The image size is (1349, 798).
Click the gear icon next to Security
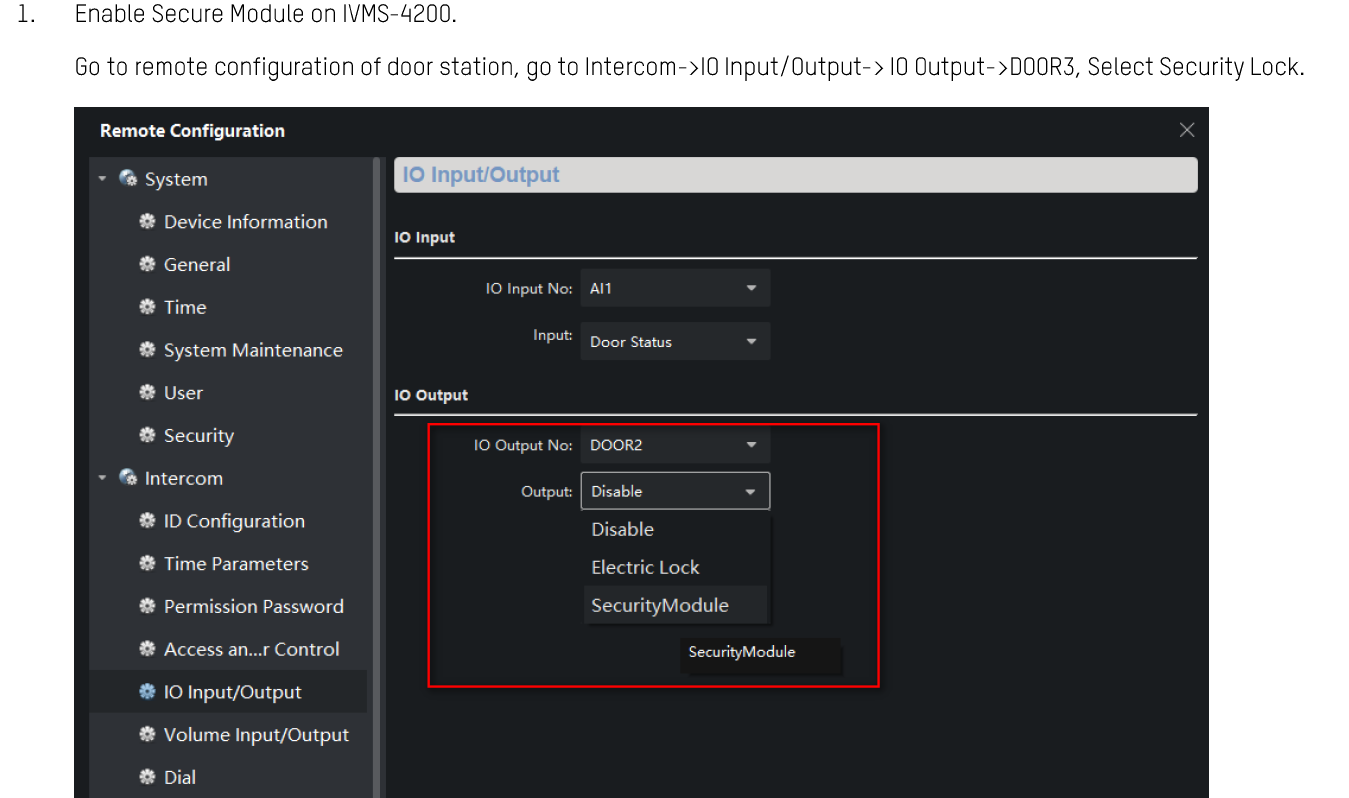point(147,436)
